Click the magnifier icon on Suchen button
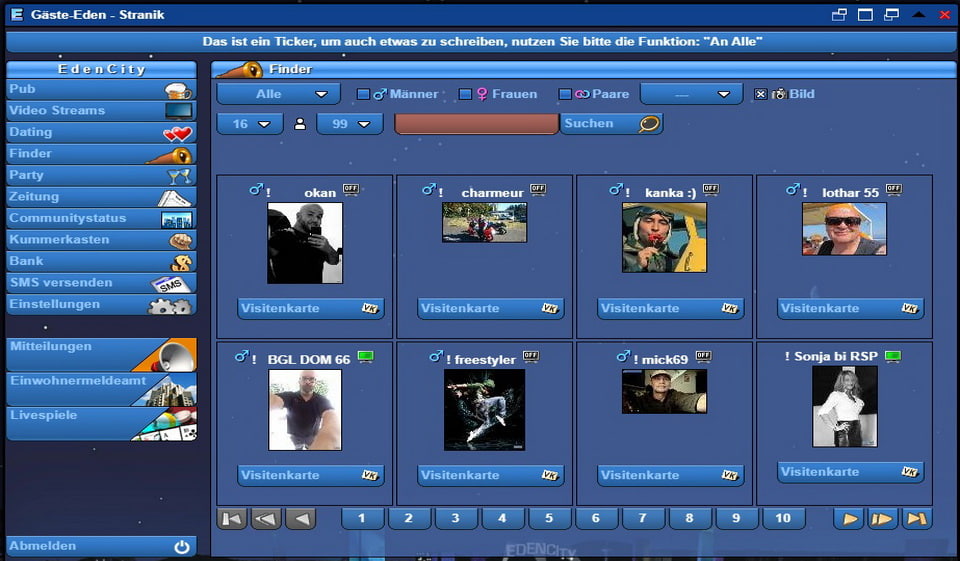 (649, 124)
